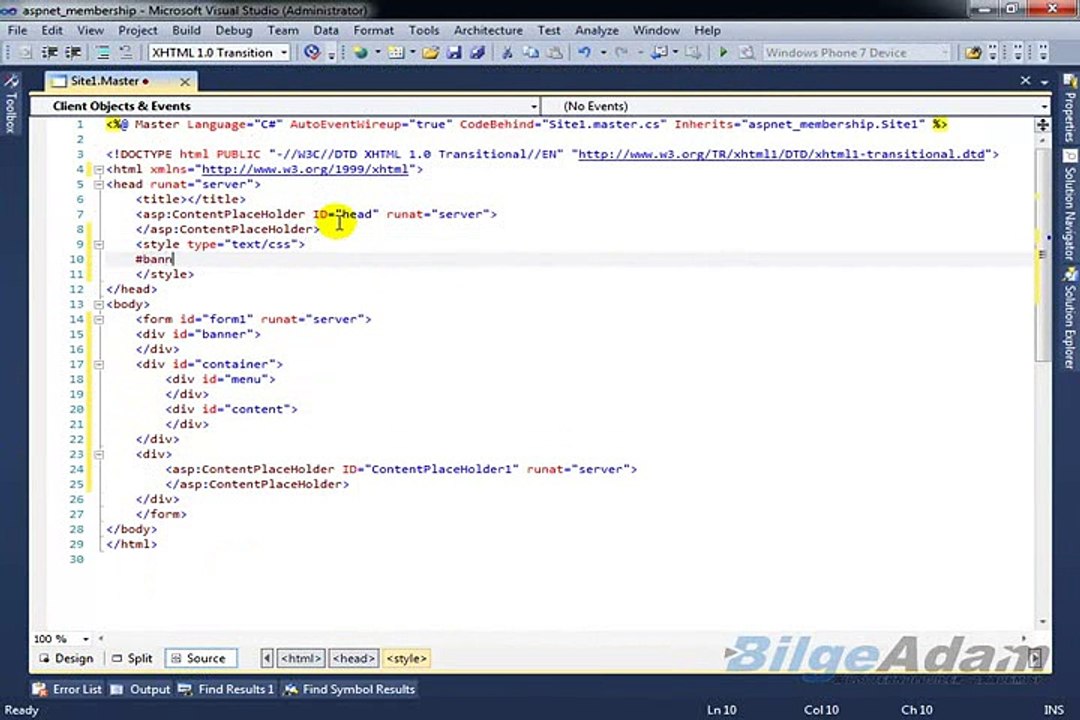Click the Open File folder icon

(430, 52)
